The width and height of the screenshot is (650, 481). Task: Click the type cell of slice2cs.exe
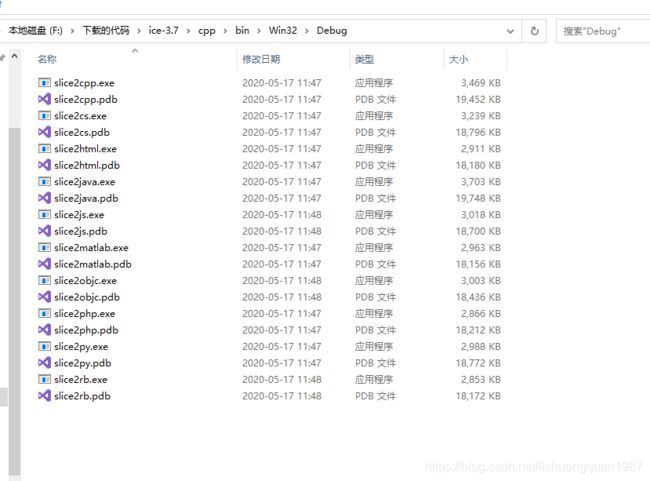coord(374,116)
